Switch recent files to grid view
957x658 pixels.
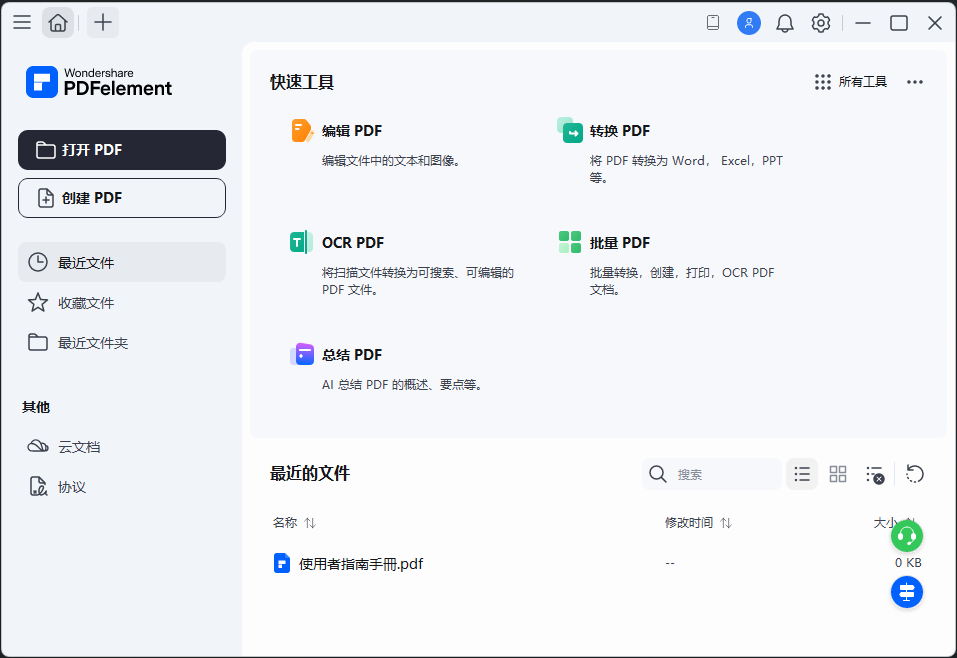click(838, 474)
